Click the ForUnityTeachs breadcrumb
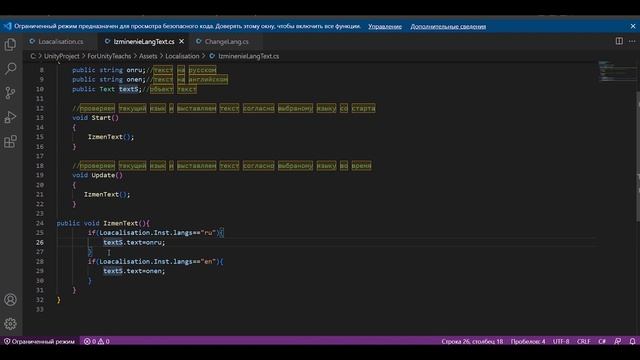The image size is (640, 360). click(x=109, y=56)
